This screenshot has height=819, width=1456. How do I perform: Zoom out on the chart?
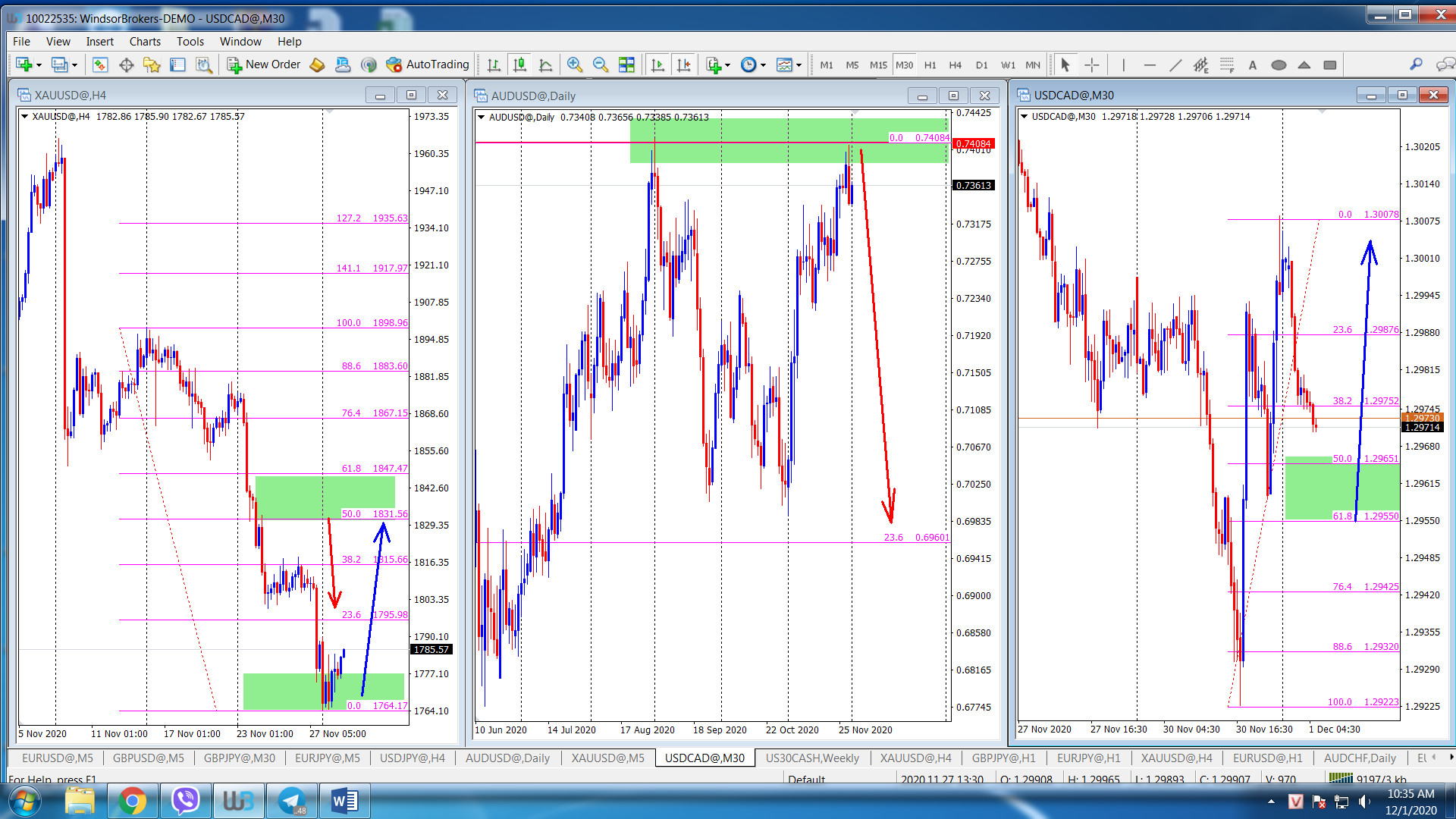pos(601,65)
